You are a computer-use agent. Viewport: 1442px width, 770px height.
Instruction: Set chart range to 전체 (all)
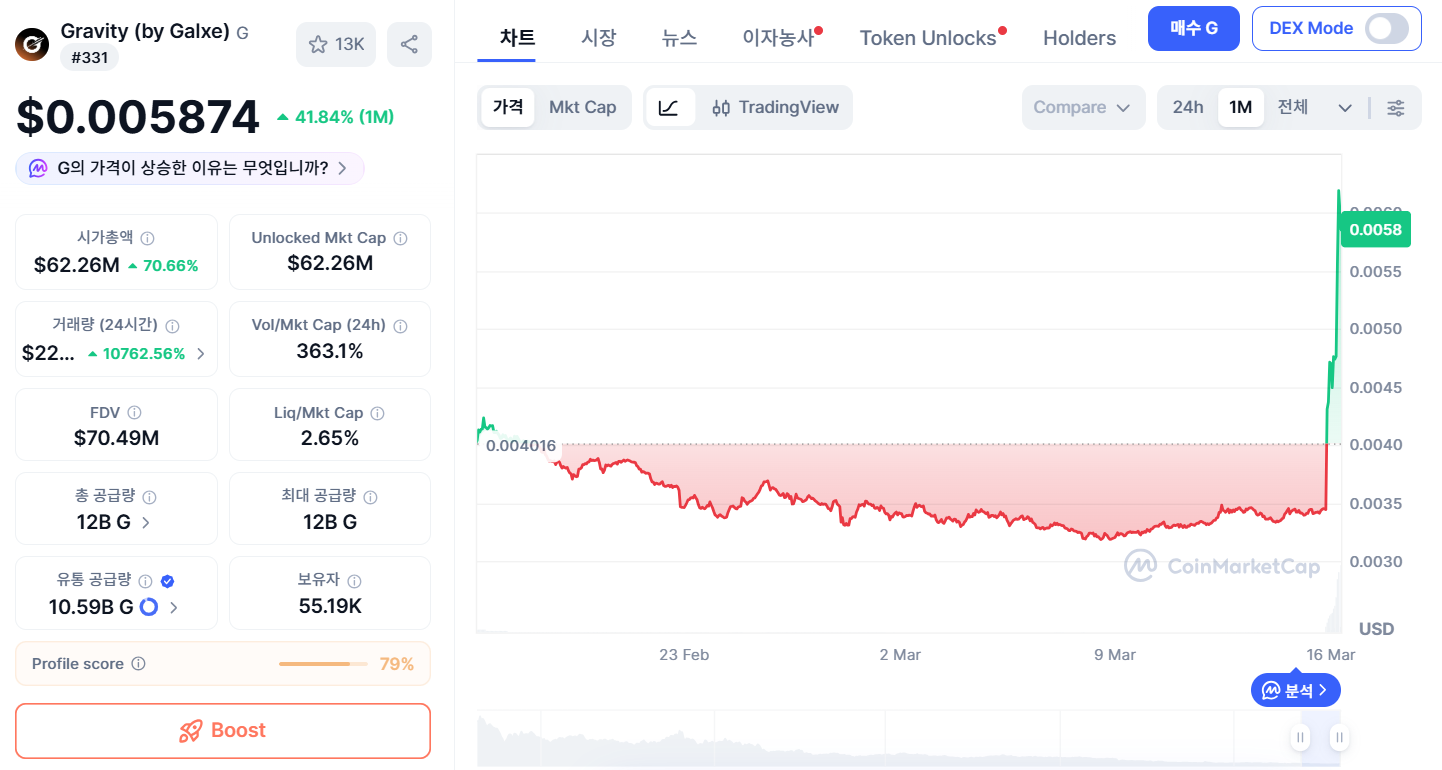tap(1293, 108)
